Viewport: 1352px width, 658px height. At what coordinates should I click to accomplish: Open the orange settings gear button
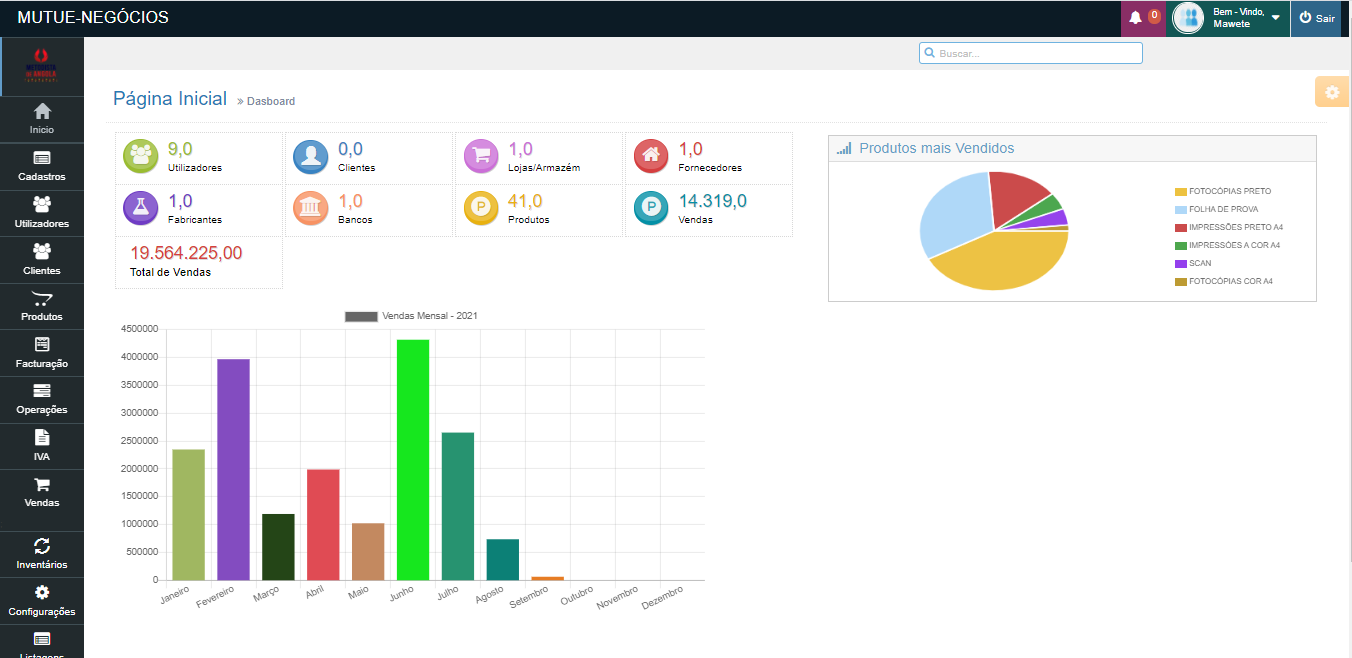[x=1331, y=92]
